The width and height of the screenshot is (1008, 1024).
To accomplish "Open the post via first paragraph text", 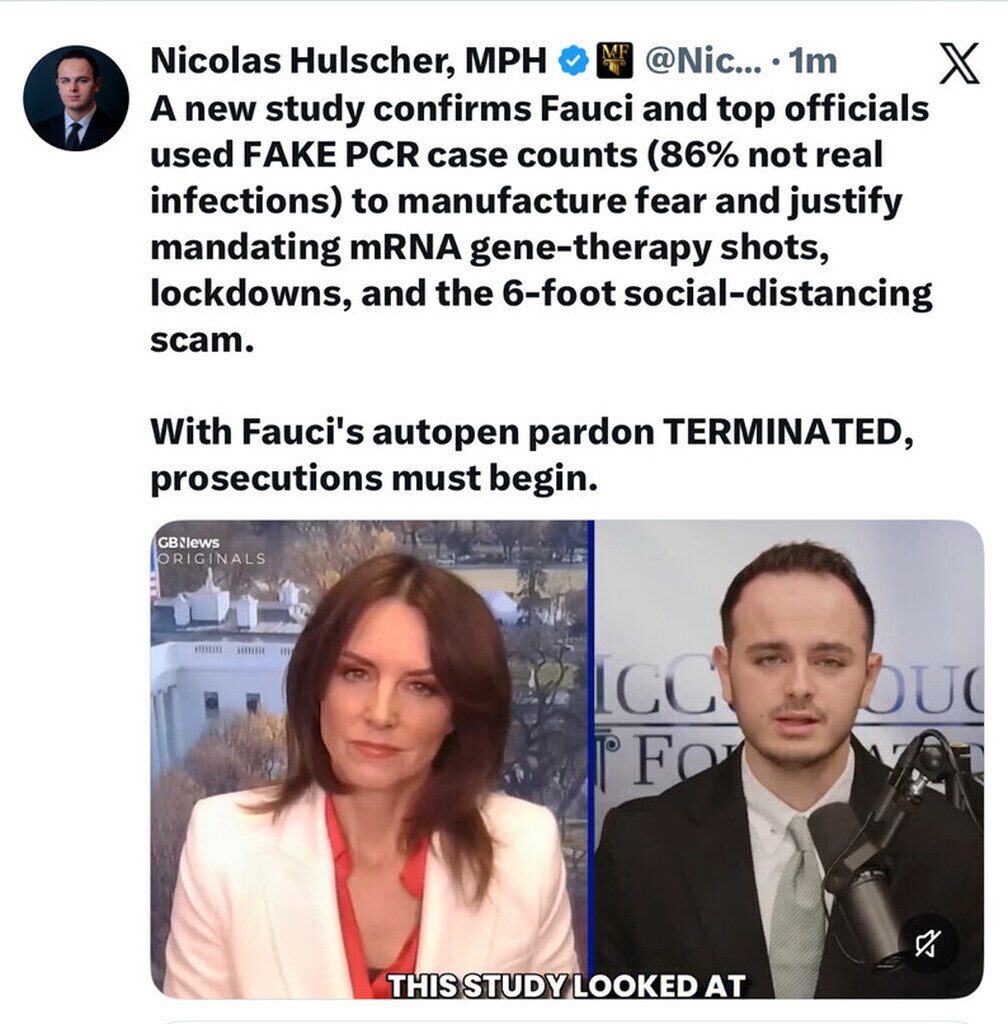I will click(x=541, y=225).
